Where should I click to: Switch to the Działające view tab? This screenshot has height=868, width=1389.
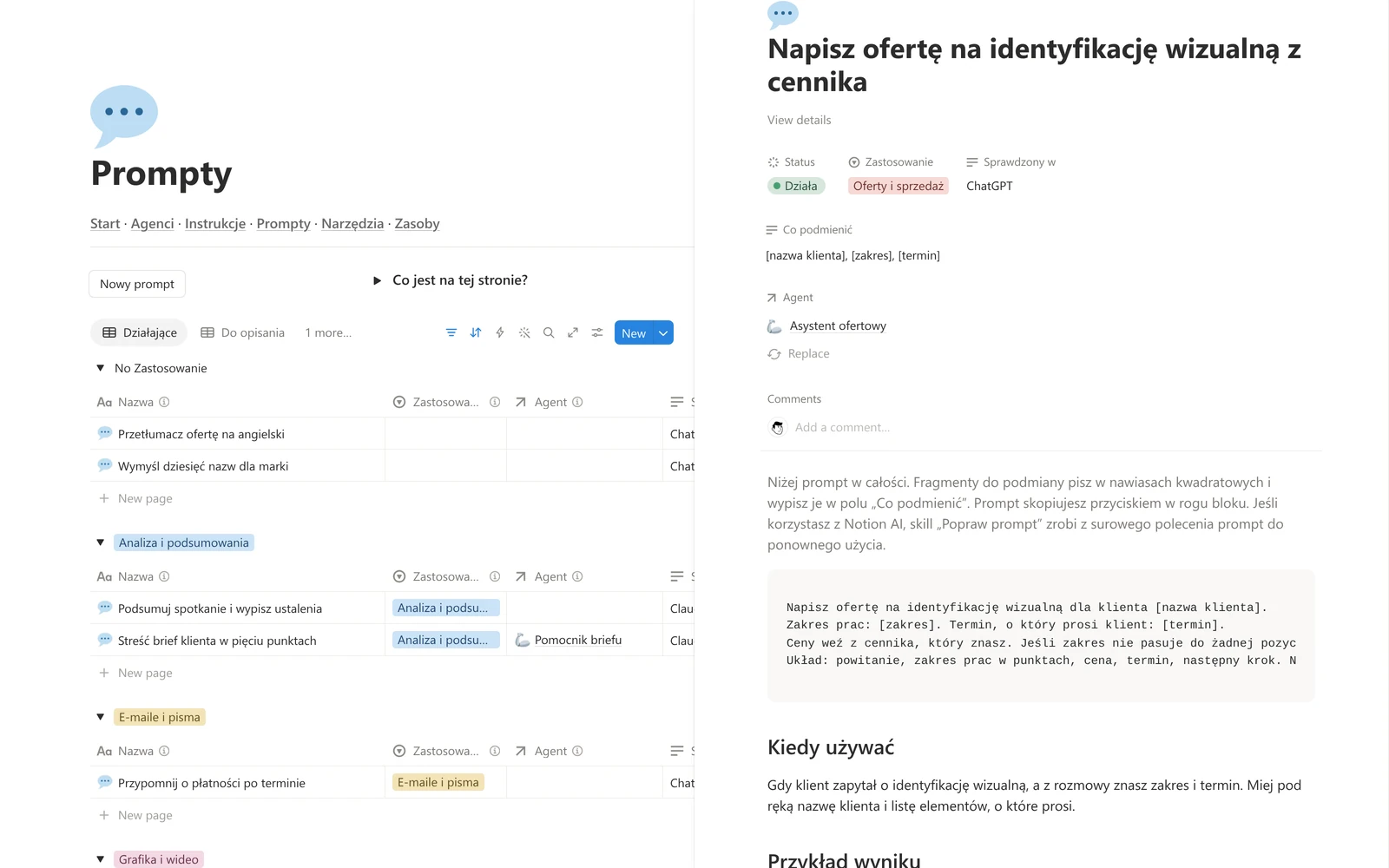point(139,332)
